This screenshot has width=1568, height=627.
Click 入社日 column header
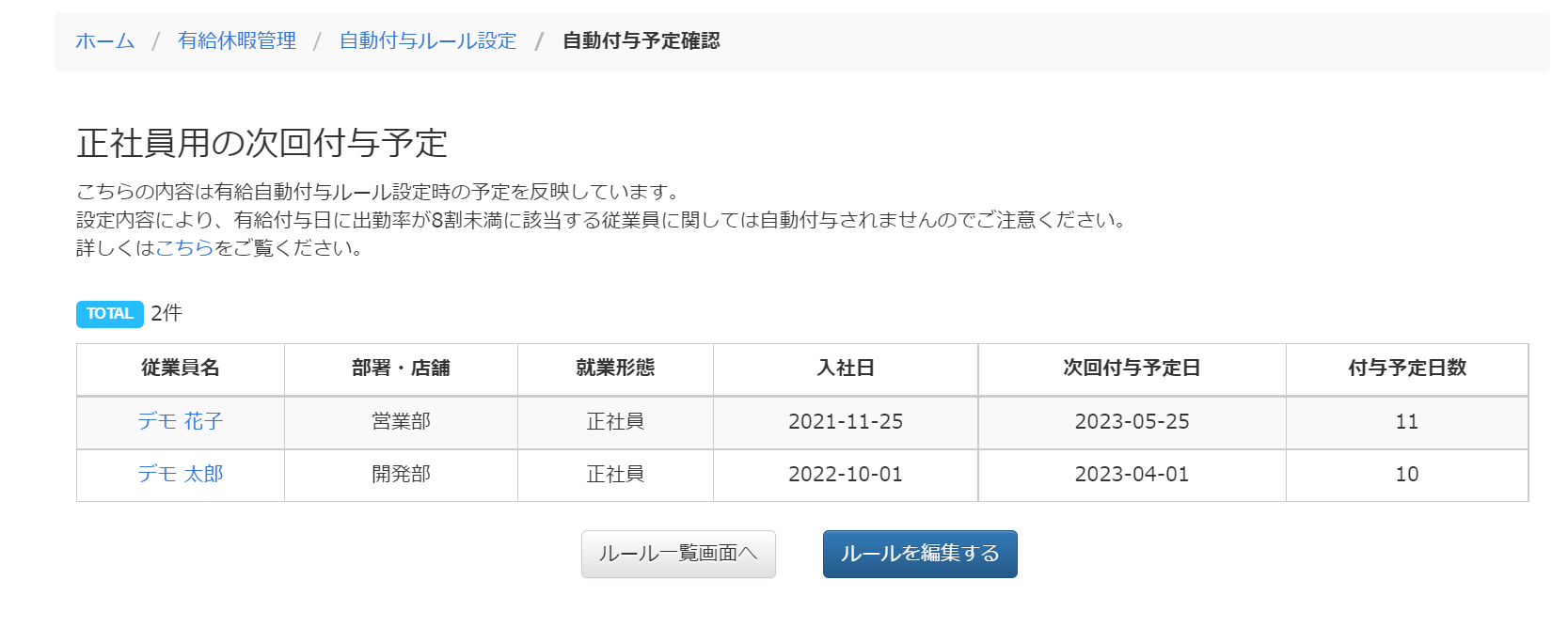tap(846, 368)
